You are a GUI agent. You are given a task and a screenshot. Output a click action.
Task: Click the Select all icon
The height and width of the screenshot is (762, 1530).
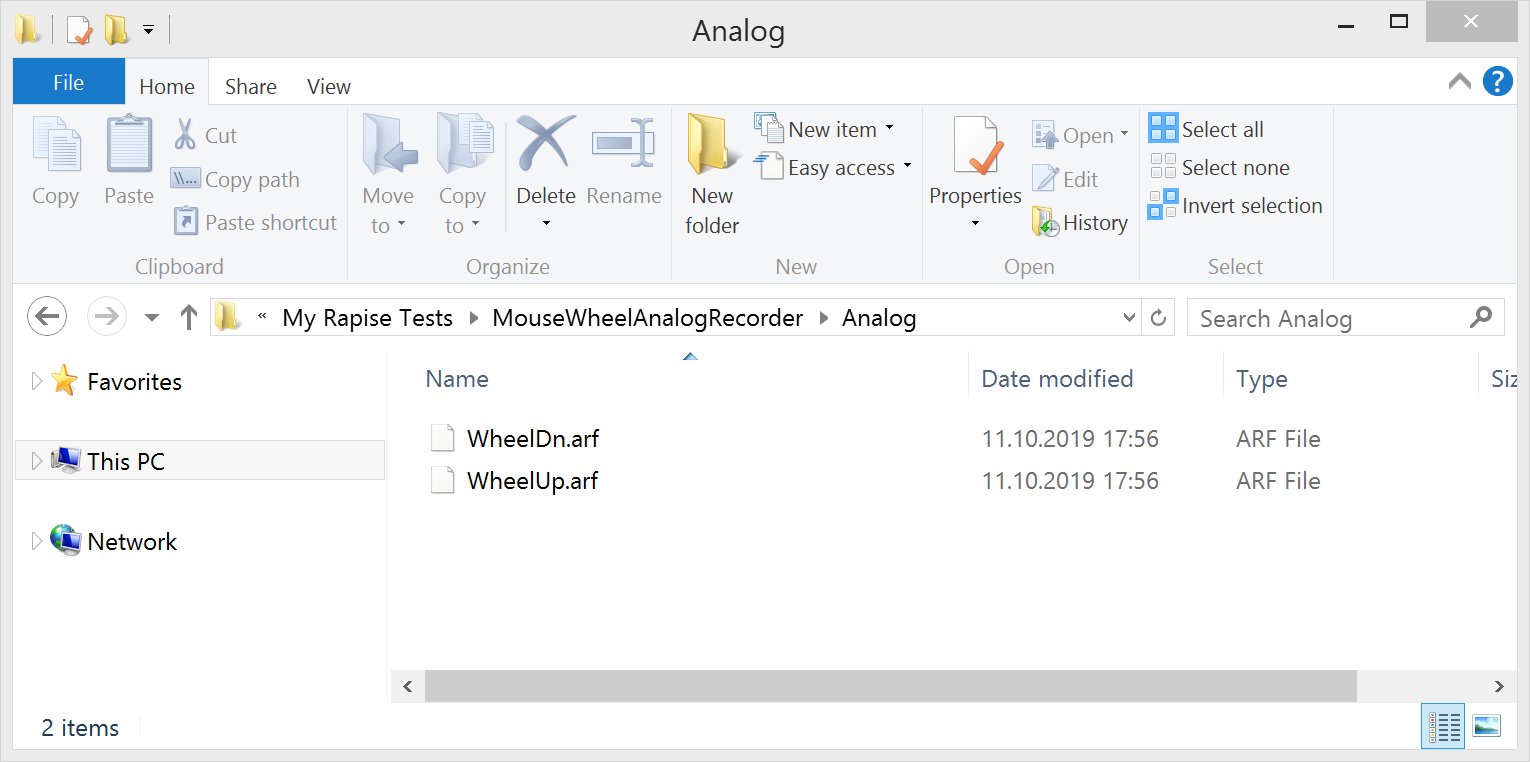pyautogui.click(x=1163, y=129)
